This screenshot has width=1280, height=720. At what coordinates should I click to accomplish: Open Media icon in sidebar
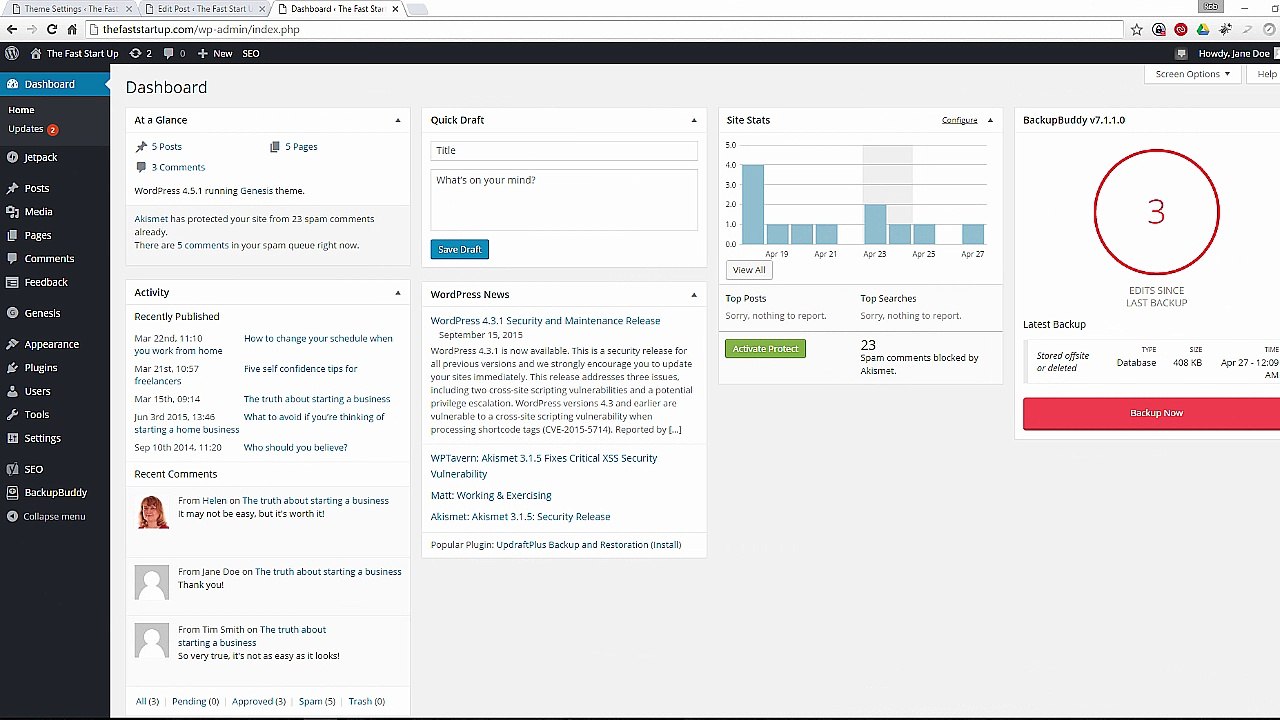tap(12, 212)
